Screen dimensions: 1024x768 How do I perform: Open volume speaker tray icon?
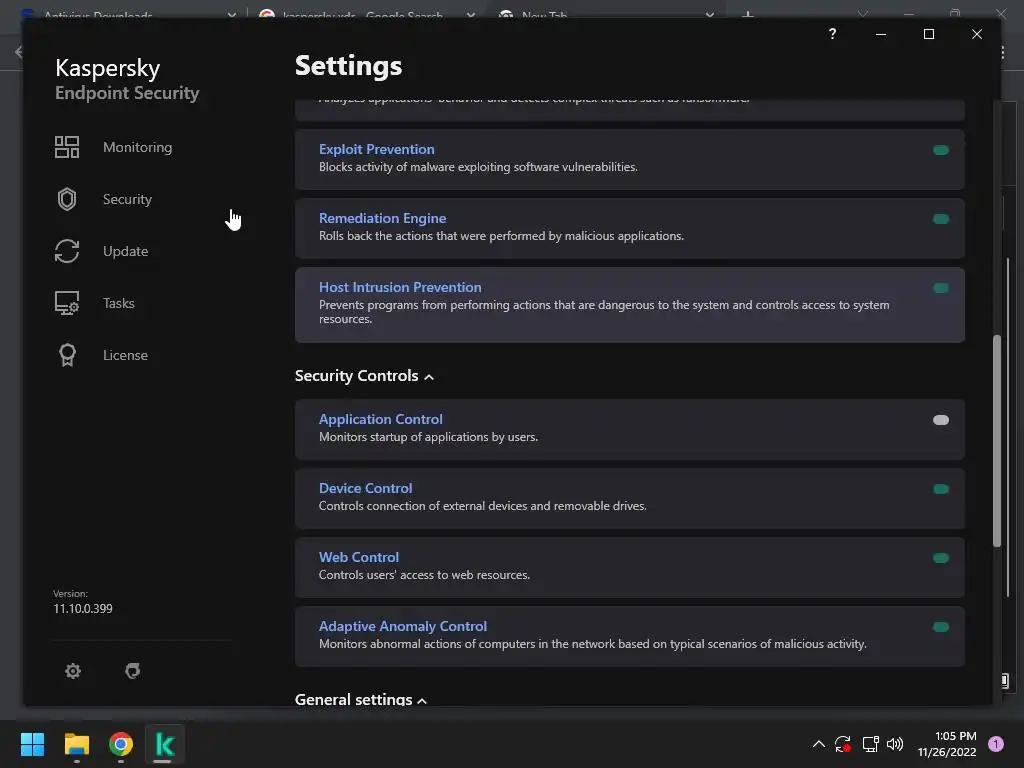(x=895, y=744)
